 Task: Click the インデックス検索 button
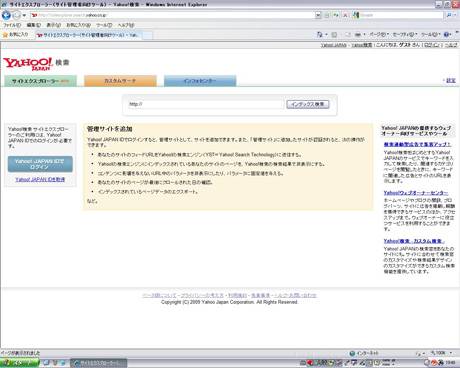pos(308,104)
